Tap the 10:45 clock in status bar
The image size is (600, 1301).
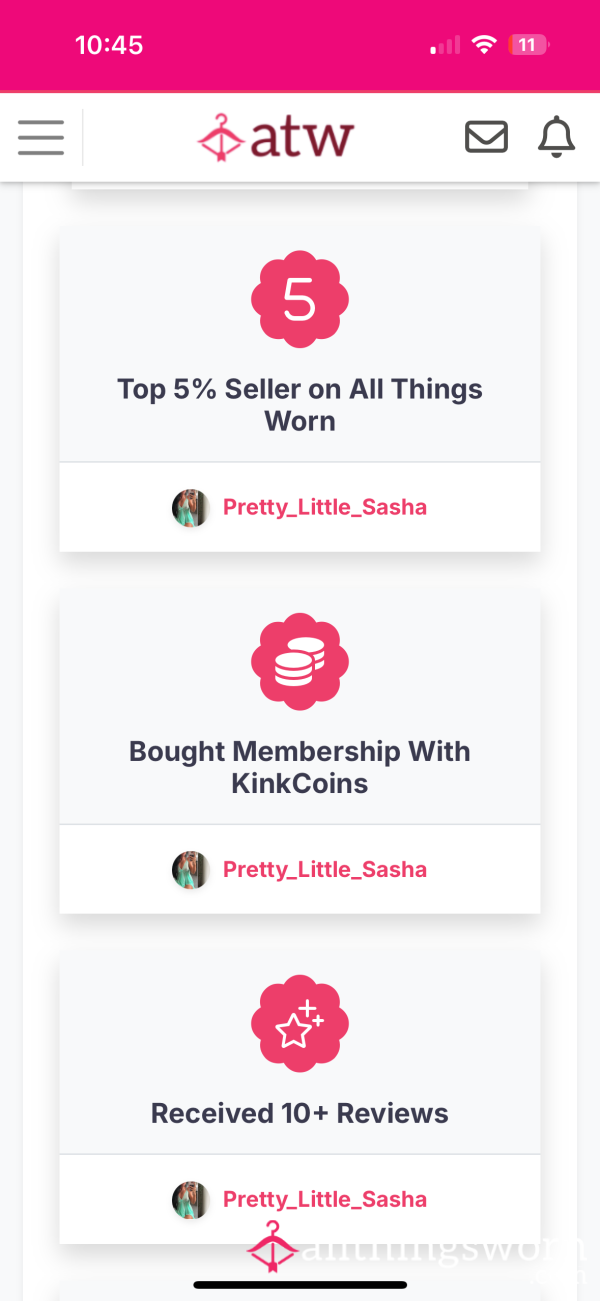[109, 45]
